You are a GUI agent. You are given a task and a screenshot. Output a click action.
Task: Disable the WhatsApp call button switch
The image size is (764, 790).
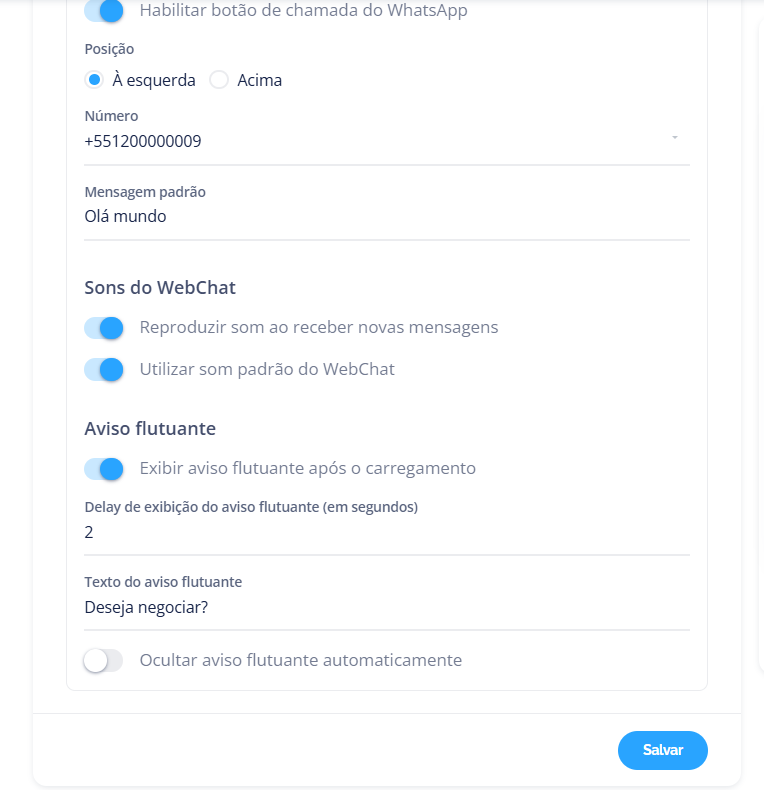click(104, 12)
